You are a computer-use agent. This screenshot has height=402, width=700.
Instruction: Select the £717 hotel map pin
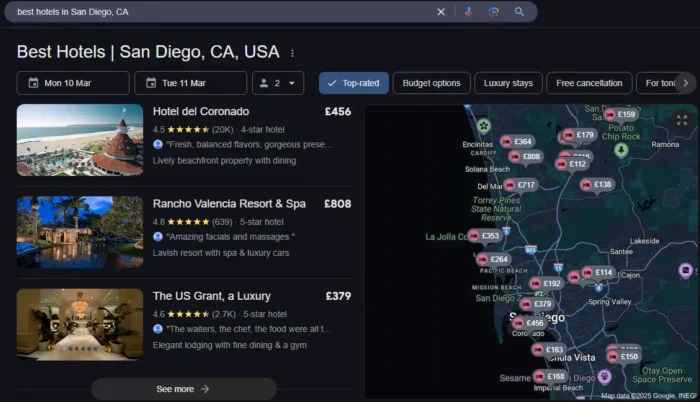point(521,185)
